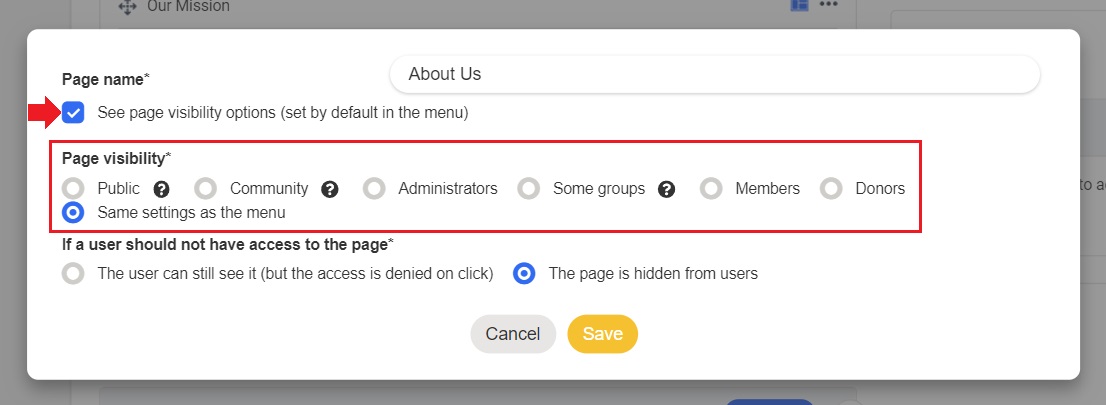Image resolution: width=1106 pixels, height=405 pixels.
Task: Choose Community as page visibility
Action: (x=205, y=188)
